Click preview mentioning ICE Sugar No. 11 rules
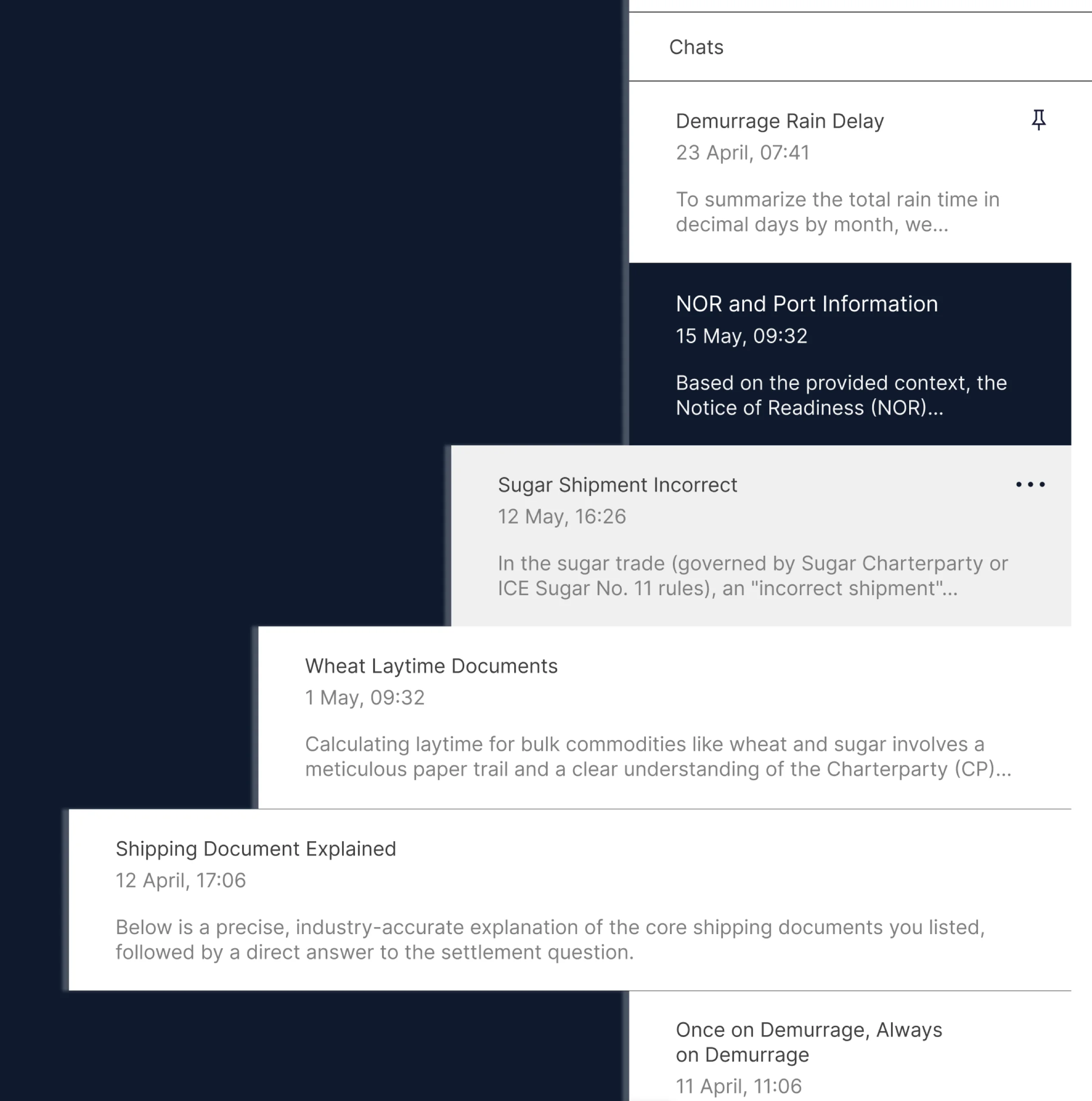The image size is (1092, 1101). click(752, 576)
